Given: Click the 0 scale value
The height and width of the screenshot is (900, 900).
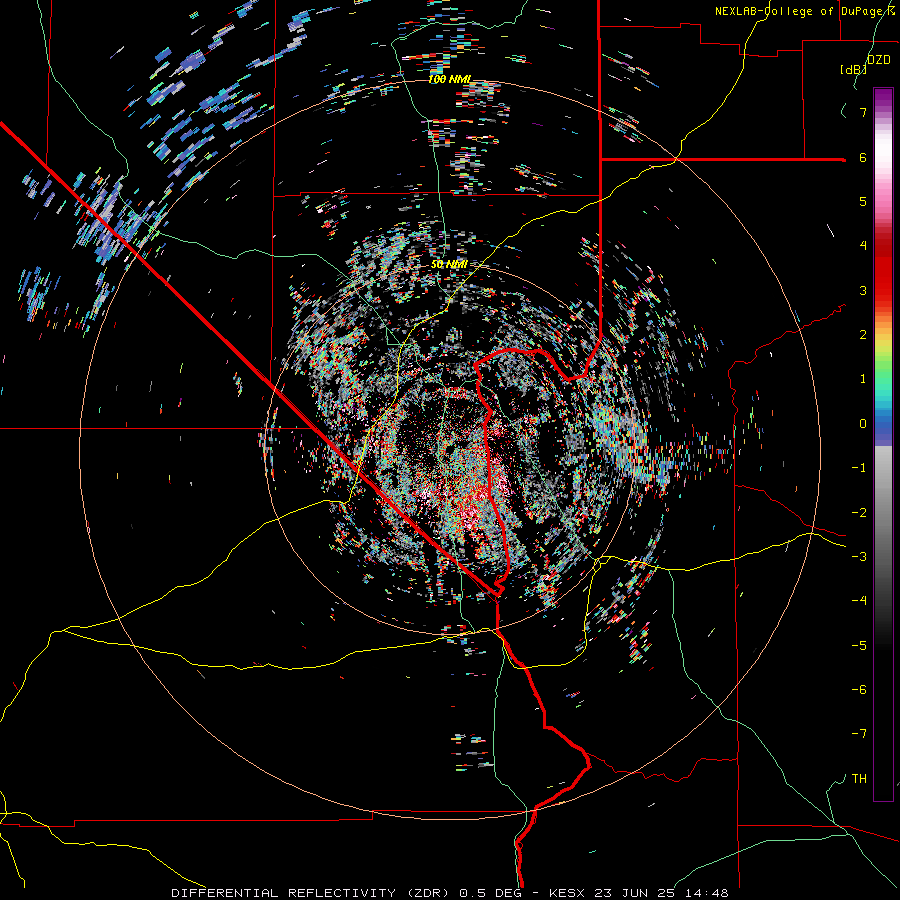Looking at the screenshot, I should pyautogui.click(x=863, y=424).
